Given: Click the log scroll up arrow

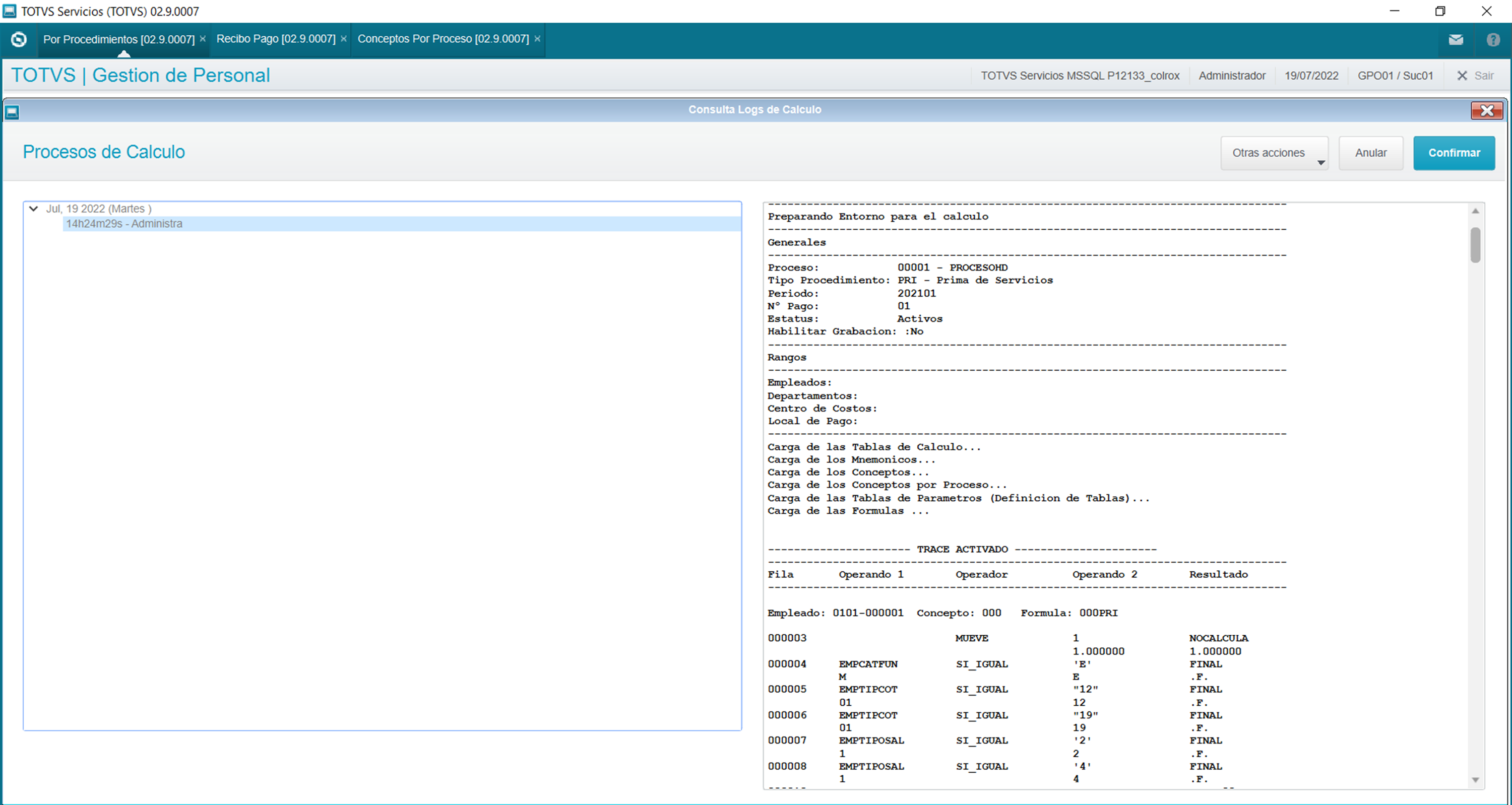Looking at the screenshot, I should pos(1475,211).
